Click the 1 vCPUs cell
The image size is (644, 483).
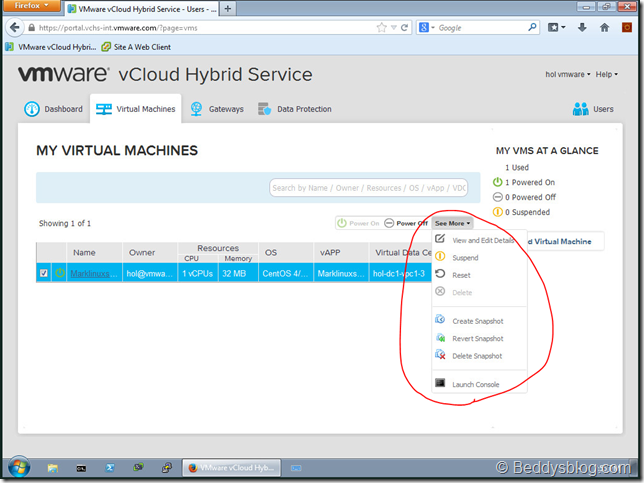pyautogui.click(x=198, y=274)
